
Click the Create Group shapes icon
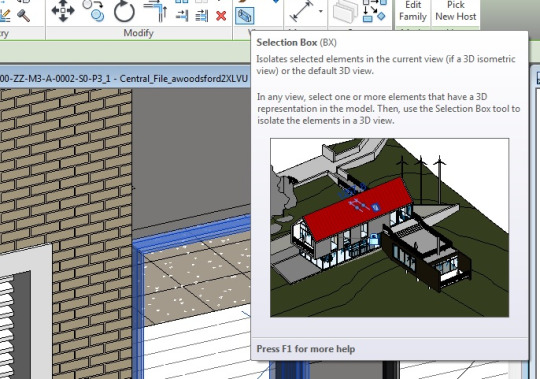point(375,11)
